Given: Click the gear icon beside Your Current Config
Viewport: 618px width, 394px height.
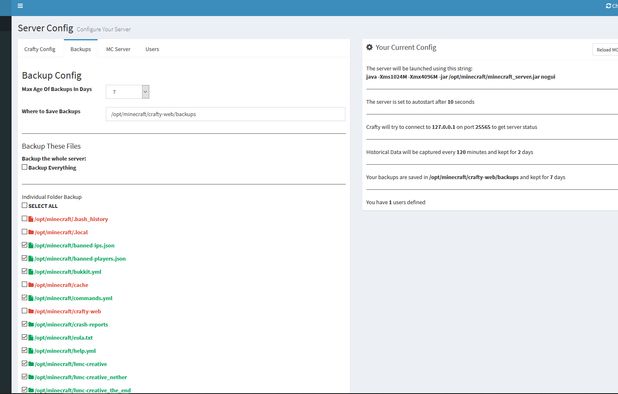Looking at the screenshot, I should 369,47.
